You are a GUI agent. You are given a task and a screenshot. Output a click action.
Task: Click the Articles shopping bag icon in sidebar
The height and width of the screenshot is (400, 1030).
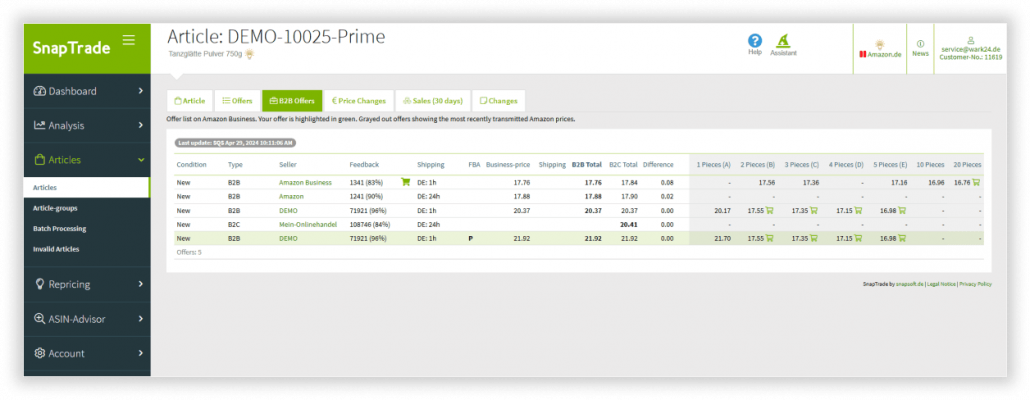pyautogui.click(x=39, y=160)
